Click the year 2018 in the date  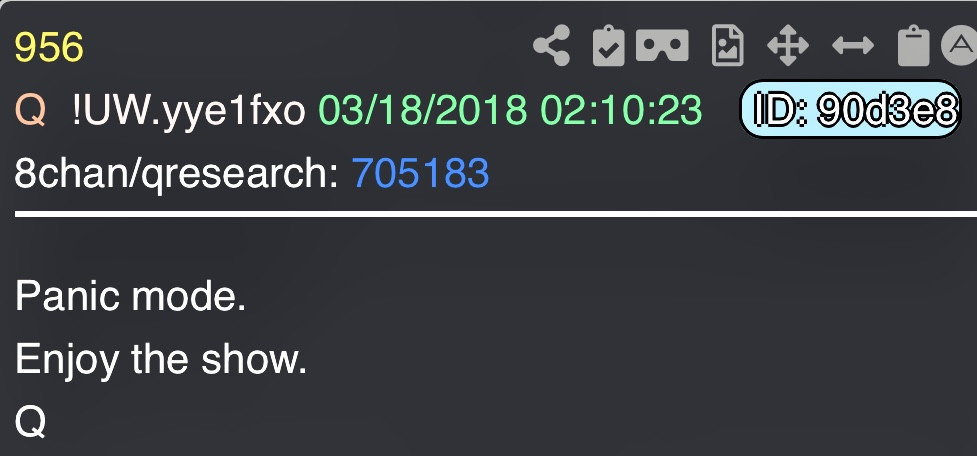[x=486, y=110]
